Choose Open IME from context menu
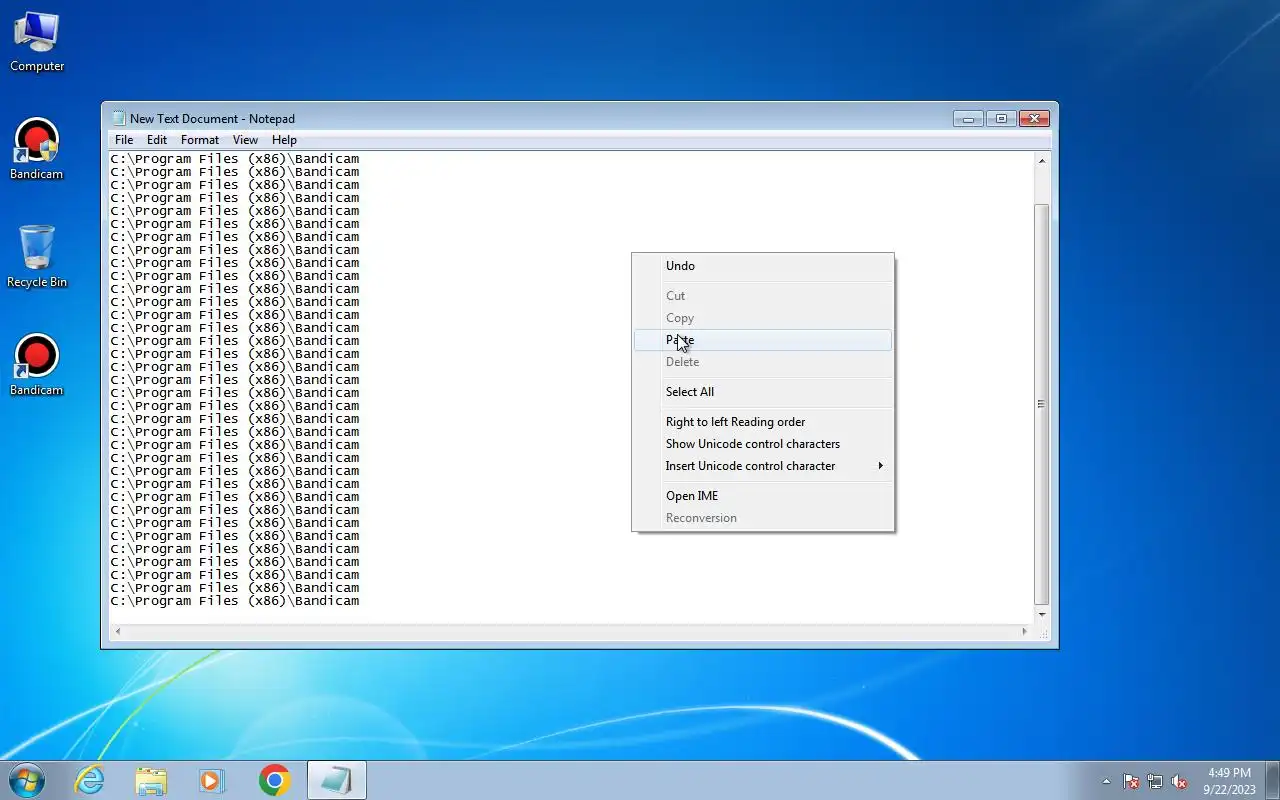Viewport: 1280px width, 800px height. tap(763, 496)
